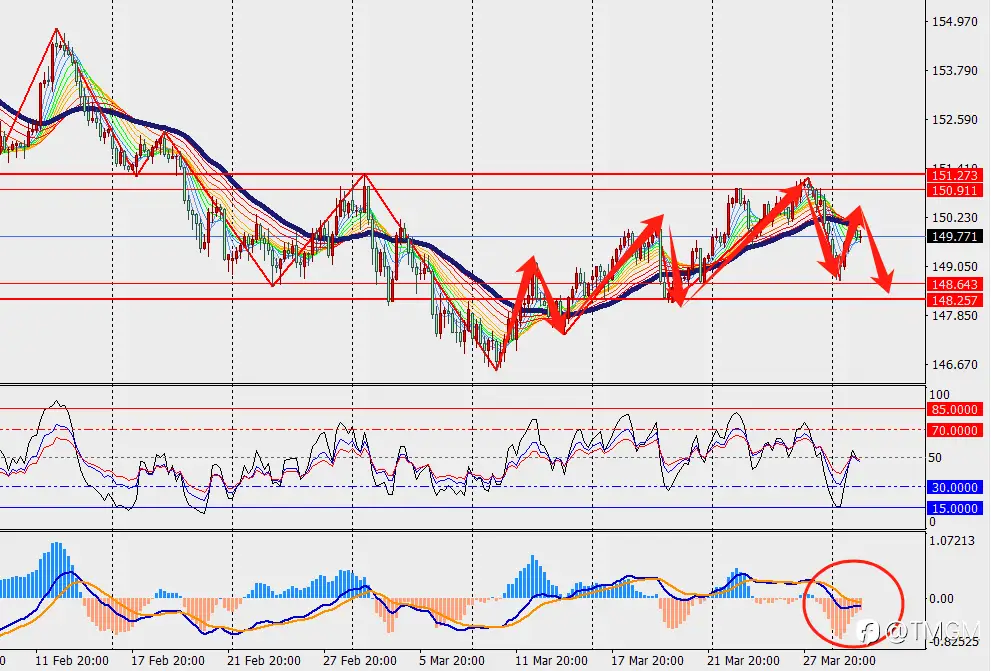
Task: Select the red 151.273 resistance level label
Action: pyautogui.click(x=955, y=175)
